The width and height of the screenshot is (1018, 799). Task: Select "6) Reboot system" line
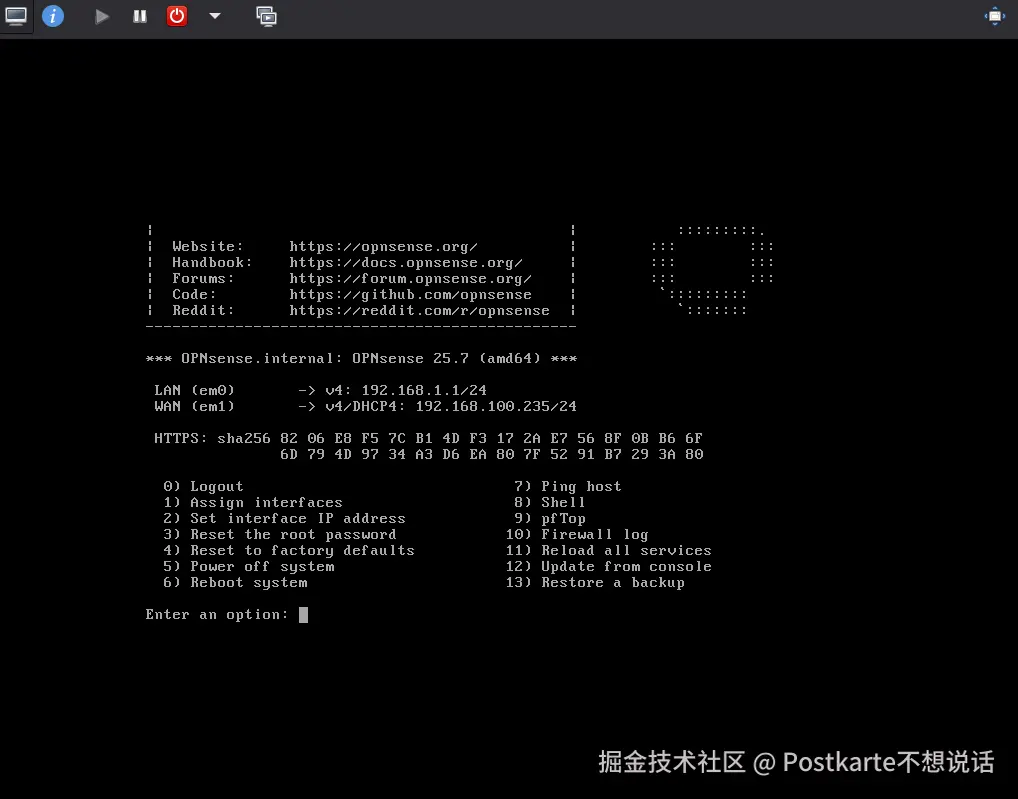235,582
